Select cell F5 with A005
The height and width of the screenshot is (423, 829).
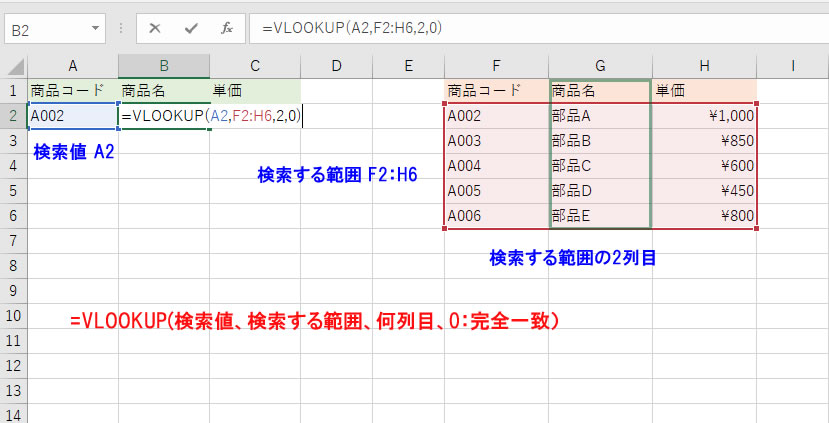pyautogui.click(x=496, y=191)
